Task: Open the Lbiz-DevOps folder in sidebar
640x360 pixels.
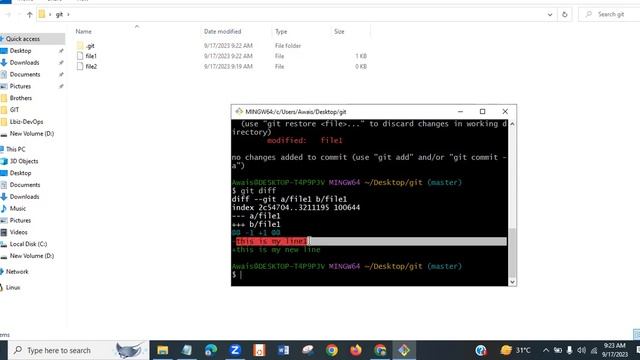Action: click(x=26, y=122)
